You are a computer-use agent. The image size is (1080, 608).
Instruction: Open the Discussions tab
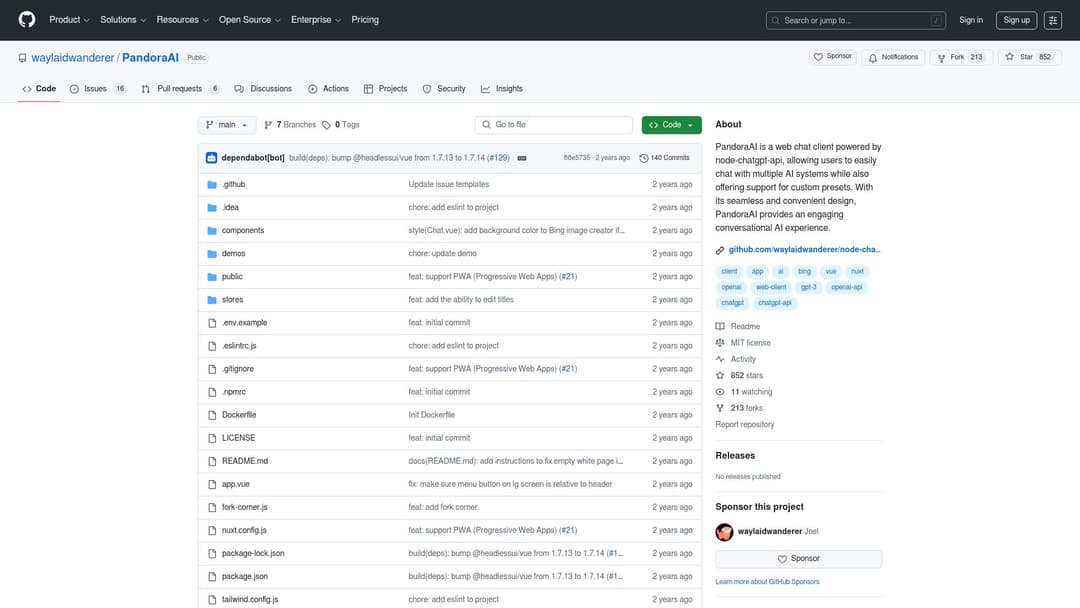pyautogui.click(x=263, y=89)
